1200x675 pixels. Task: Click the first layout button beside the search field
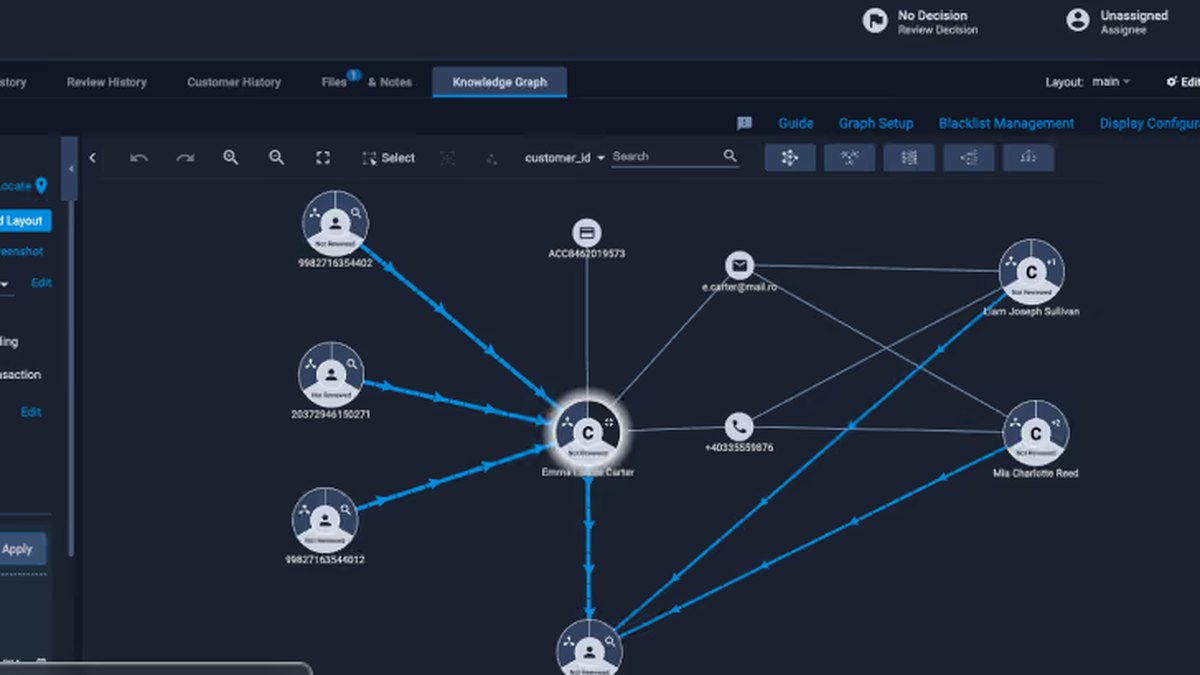pos(790,158)
